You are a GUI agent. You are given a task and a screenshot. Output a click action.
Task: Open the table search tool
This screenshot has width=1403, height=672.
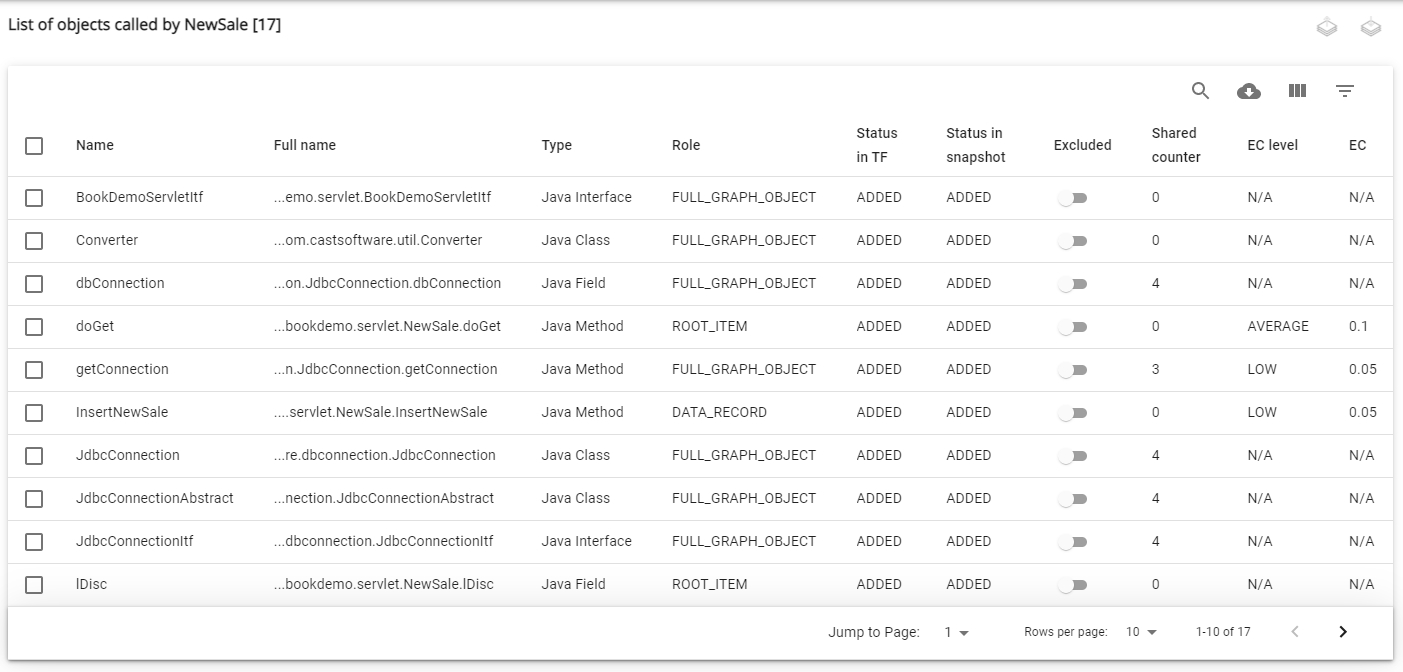(x=1200, y=91)
